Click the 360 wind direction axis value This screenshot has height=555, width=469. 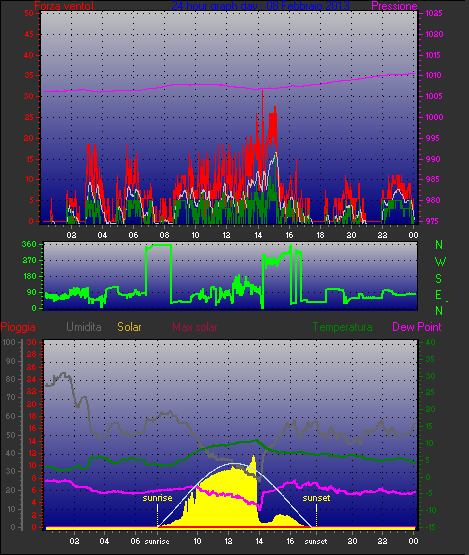click(x=29, y=244)
